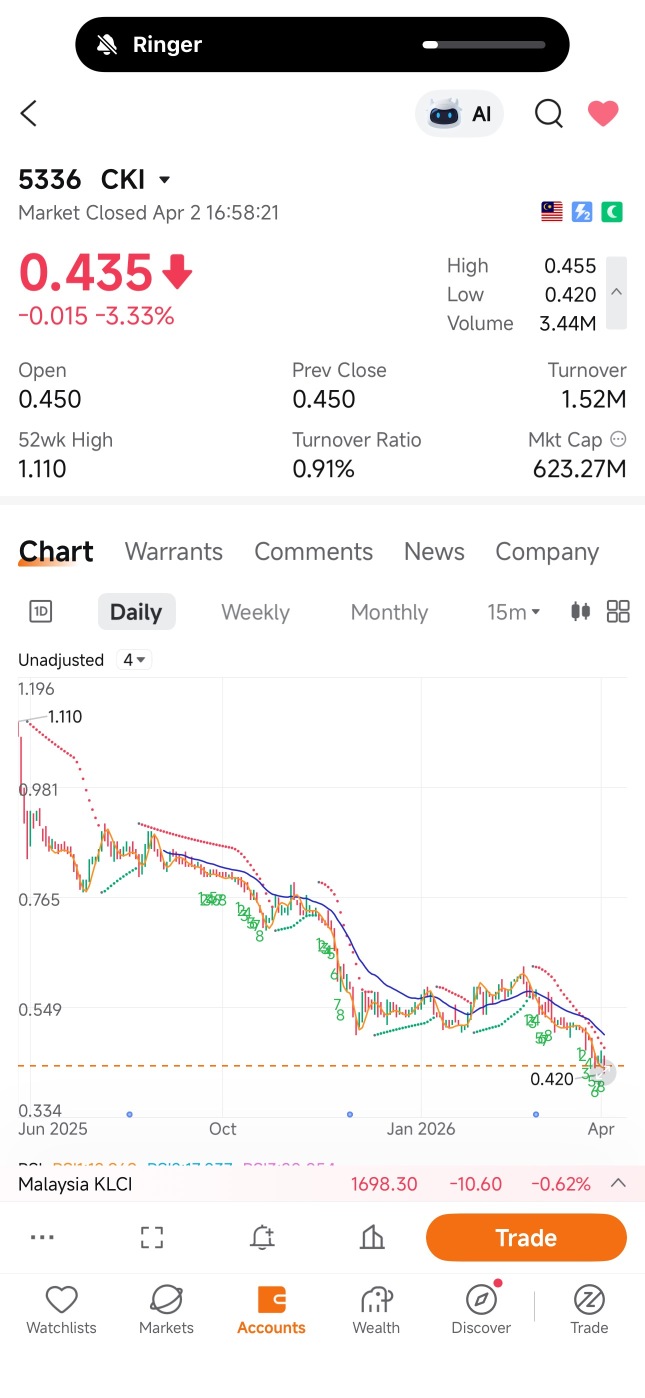Switch to the Warrants tab
Viewport: 645px width, 1398px height.
(174, 552)
